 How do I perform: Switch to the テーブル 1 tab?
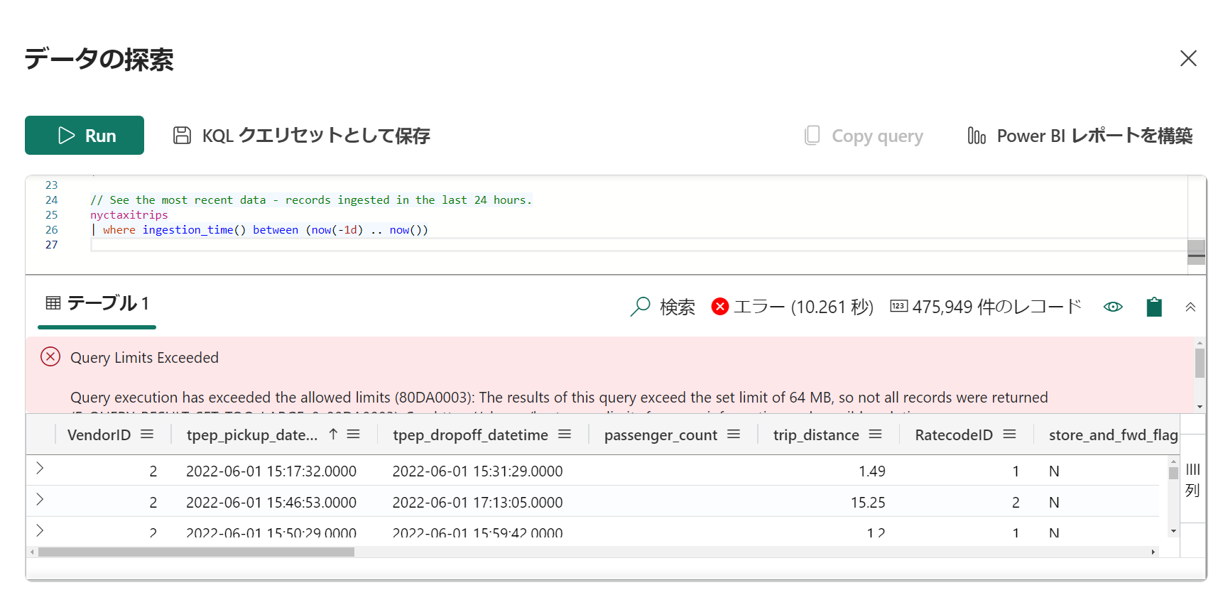97,304
